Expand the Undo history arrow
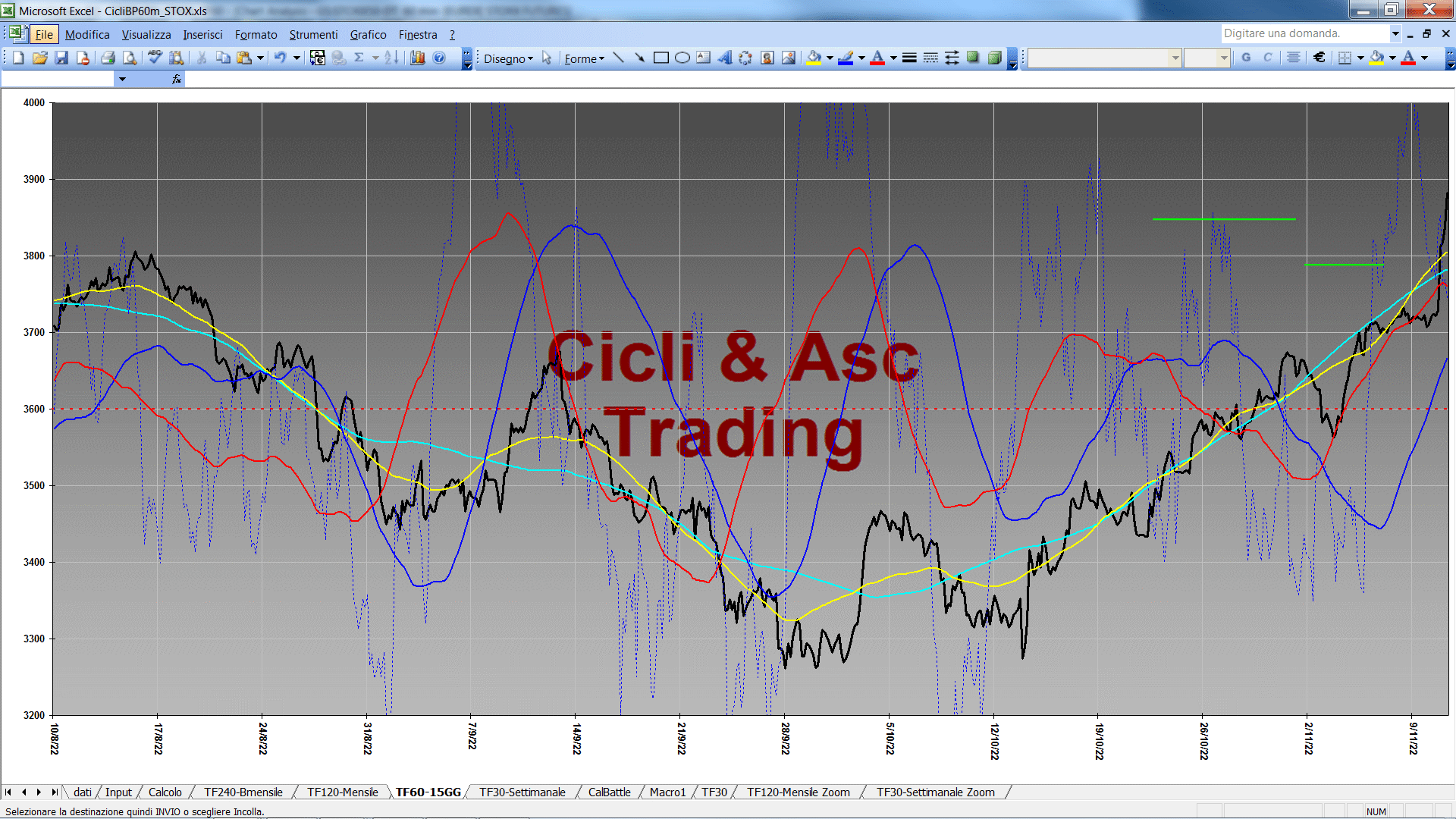The height and width of the screenshot is (819, 1456). pyautogui.click(x=297, y=58)
